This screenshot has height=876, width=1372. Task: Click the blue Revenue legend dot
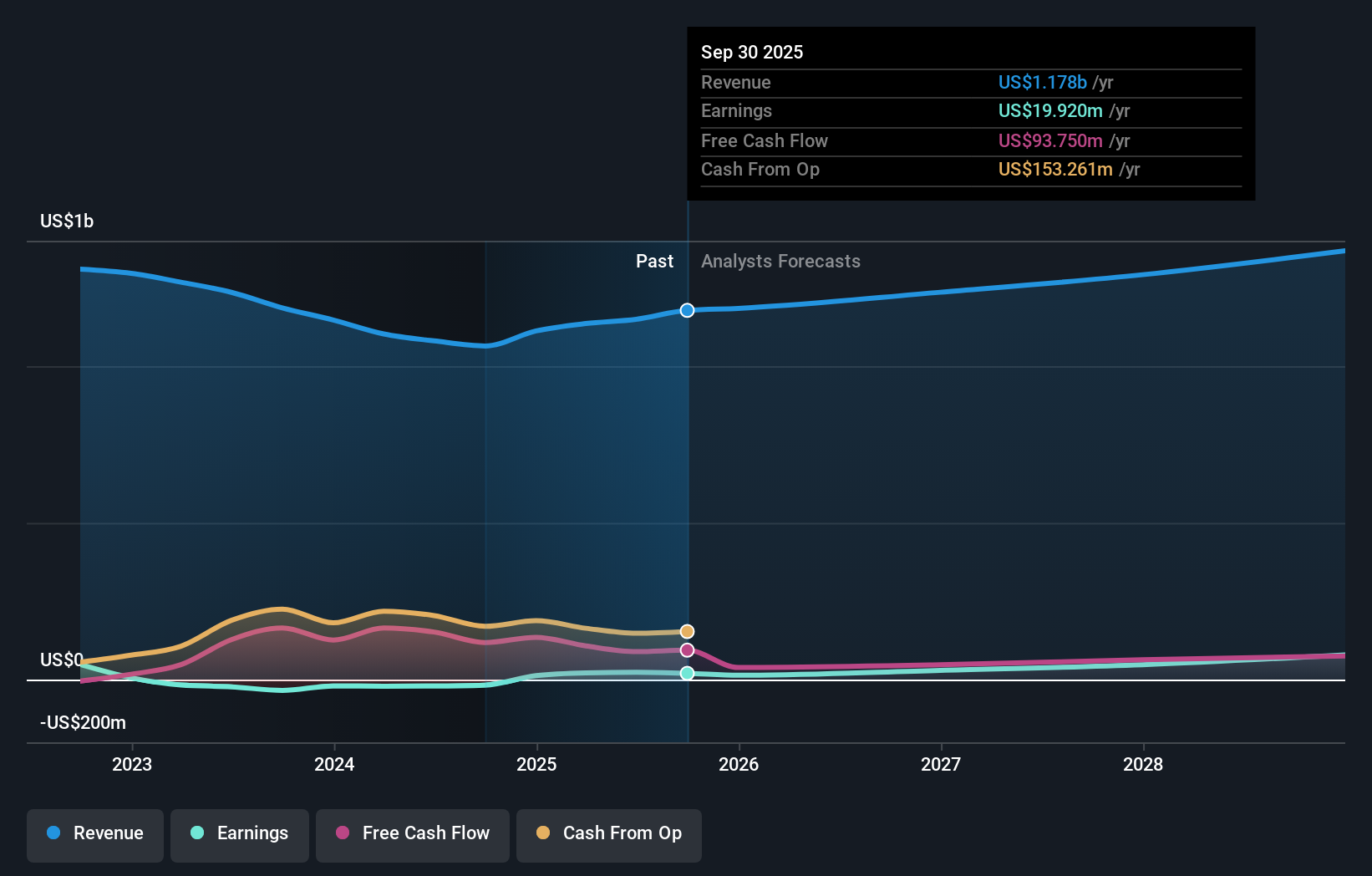(53, 833)
